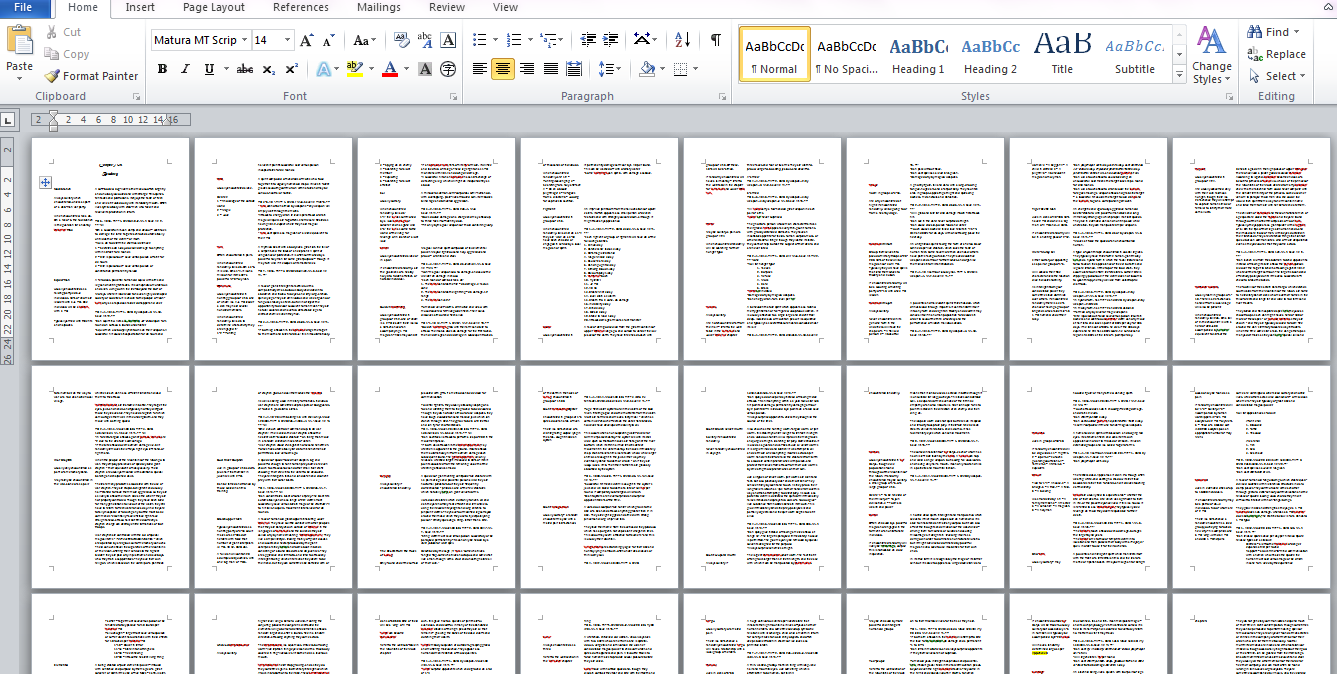Toggle Strikethrough formatting
Viewport: 1337px width, 674px height.
point(245,69)
